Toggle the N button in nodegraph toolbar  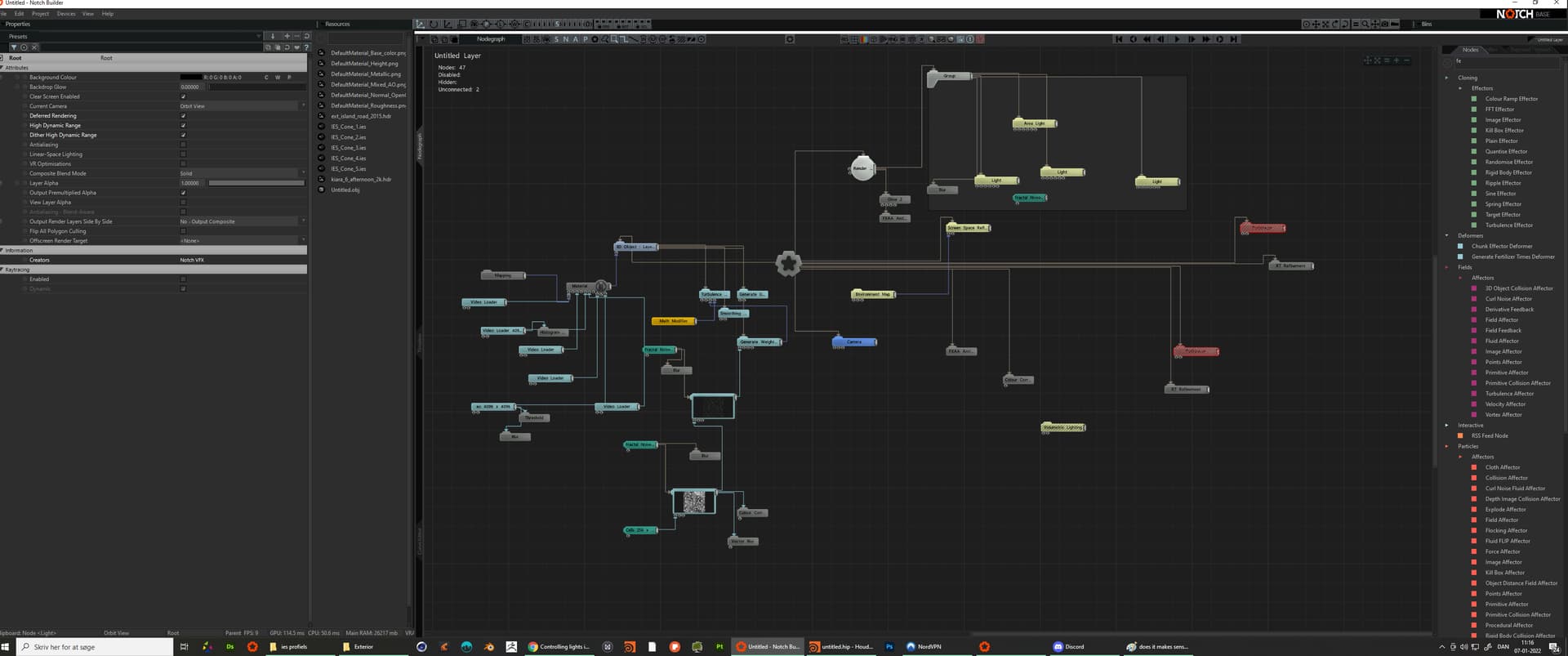566,39
